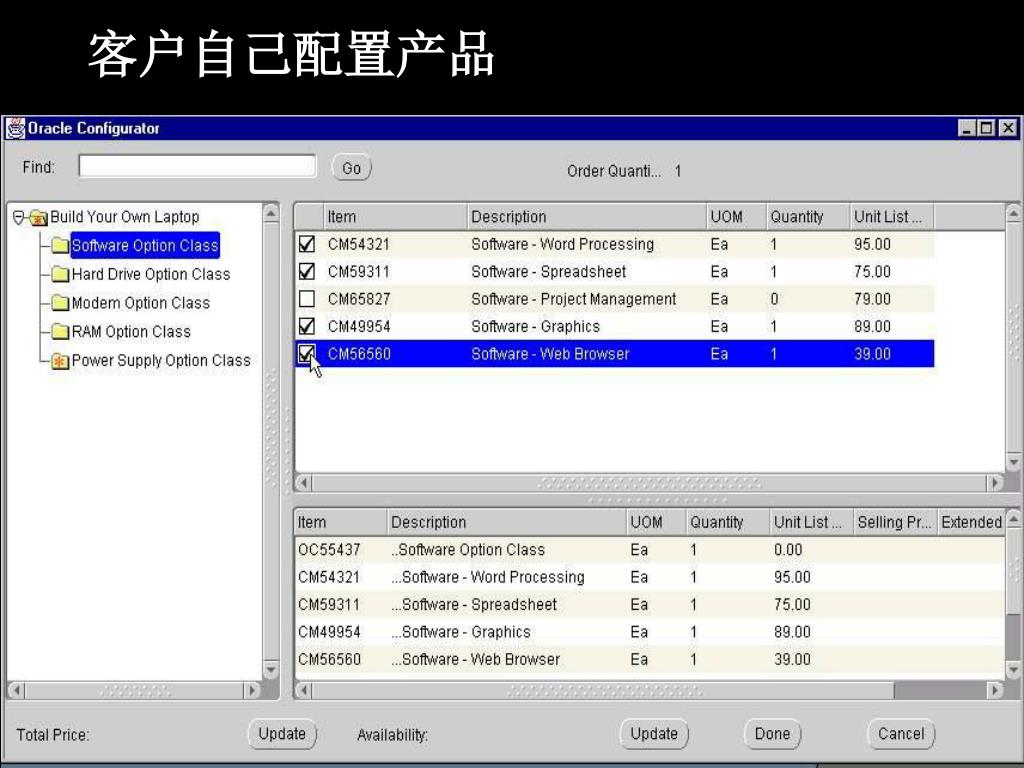Select RAM Option Class in the tree

coord(131,332)
